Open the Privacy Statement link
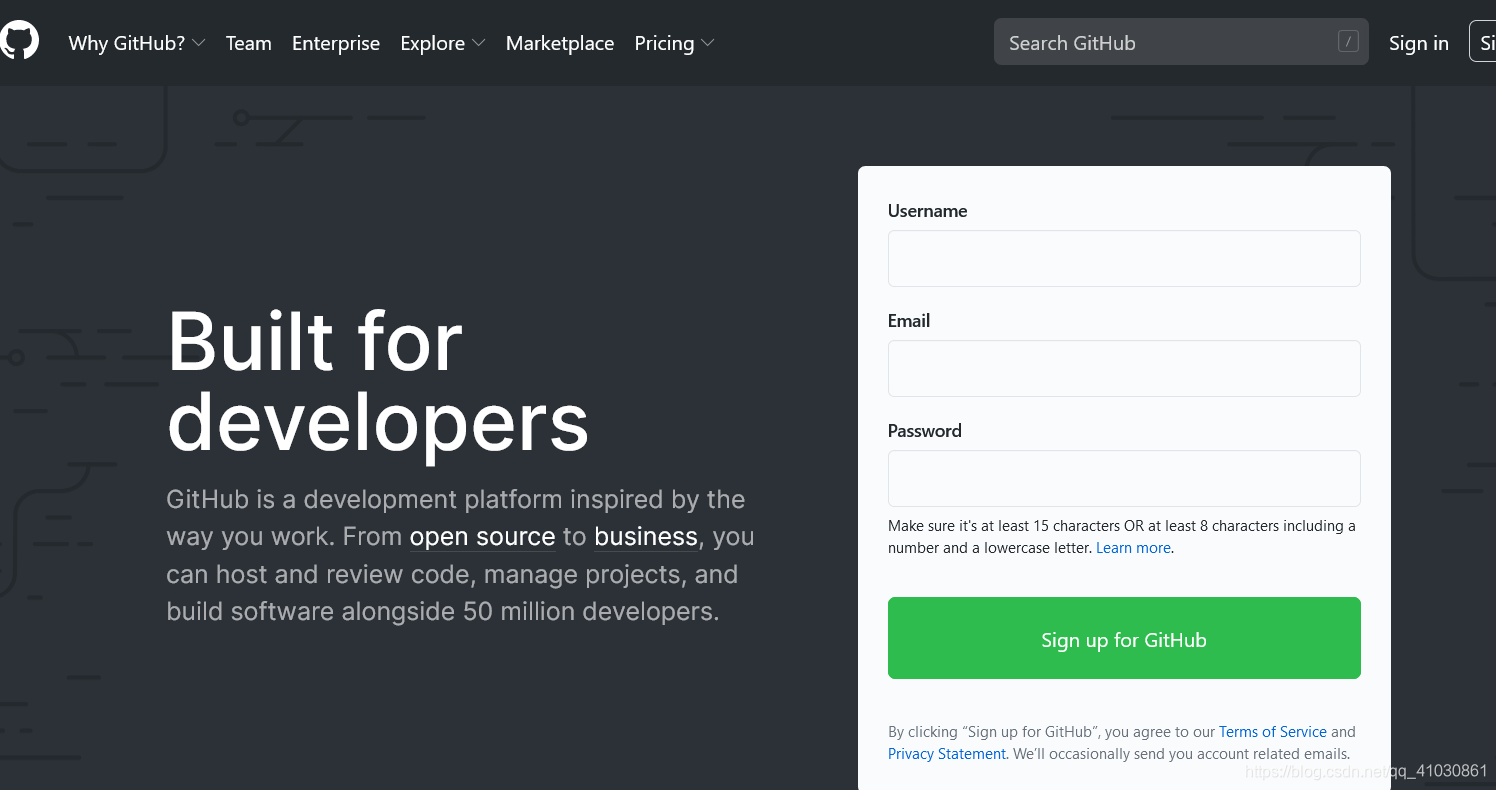The width and height of the screenshot is (1496, 790). 947,754
